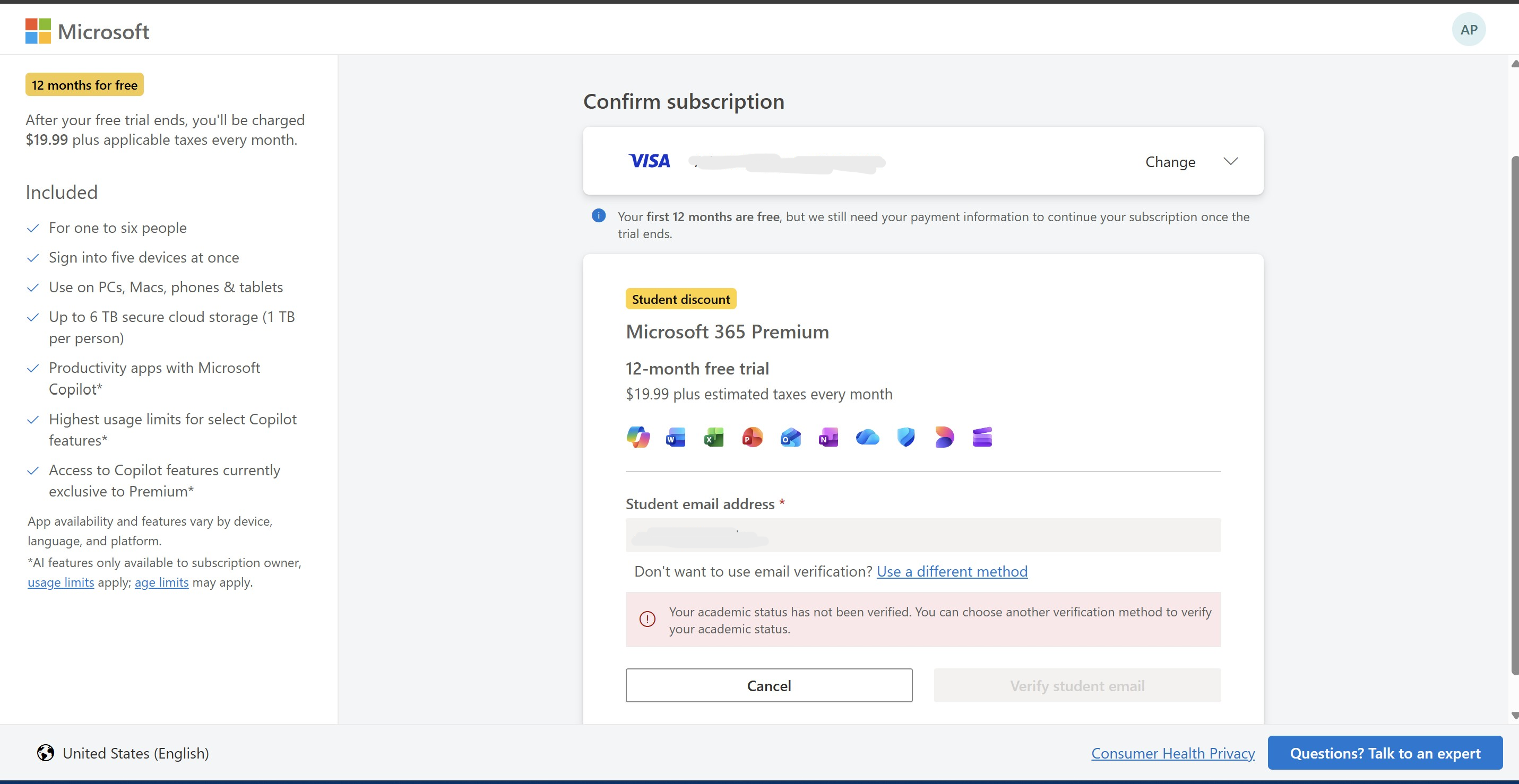Click the OneNote app icon

(828, 438)
